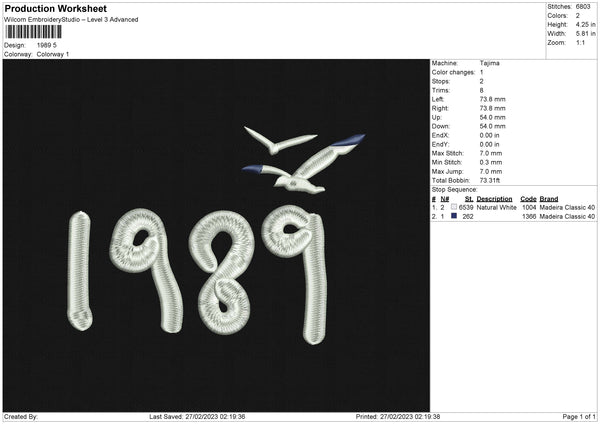Click the Max Jump value '7.0 mm'
This screenshot has height=424, width=600.
491,171
